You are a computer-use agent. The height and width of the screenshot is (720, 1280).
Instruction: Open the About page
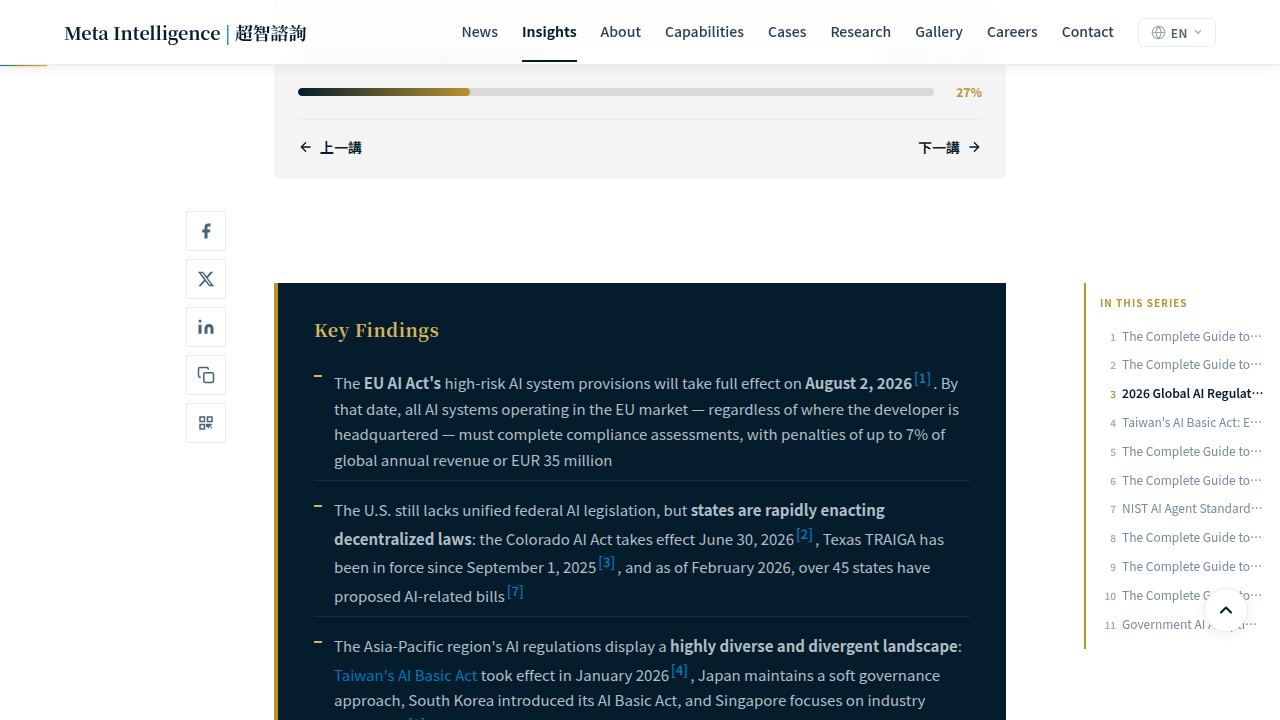click(x=620, y=32)
